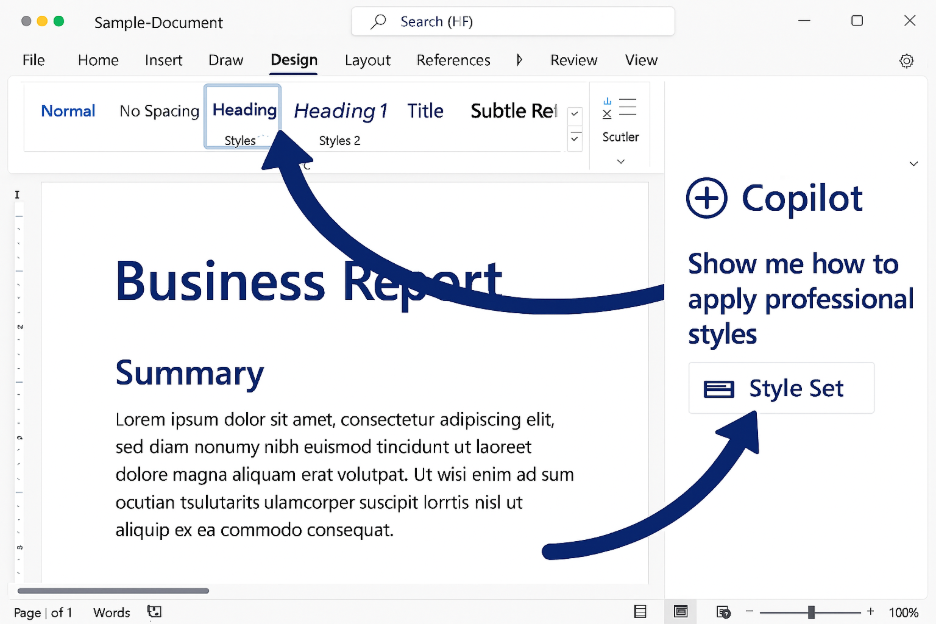Click the Sample-Document title
This screenshot has width=936, height=624.
[158, 23]
